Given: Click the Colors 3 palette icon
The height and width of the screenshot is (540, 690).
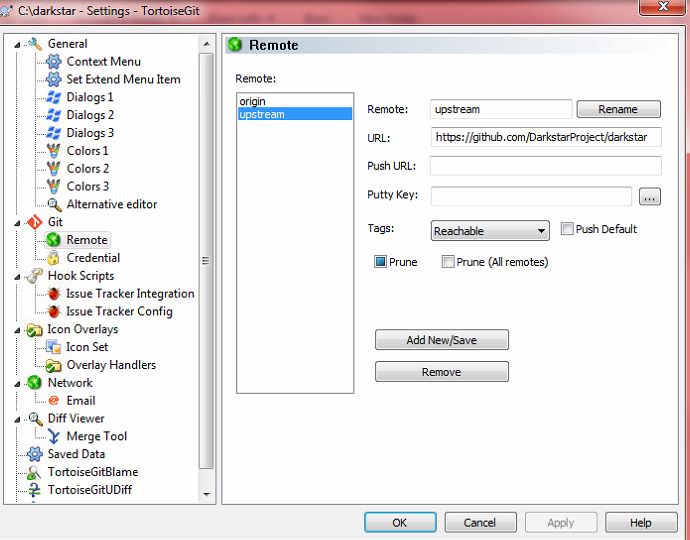Looking at the screenshot, I should [x=54, y=186].
